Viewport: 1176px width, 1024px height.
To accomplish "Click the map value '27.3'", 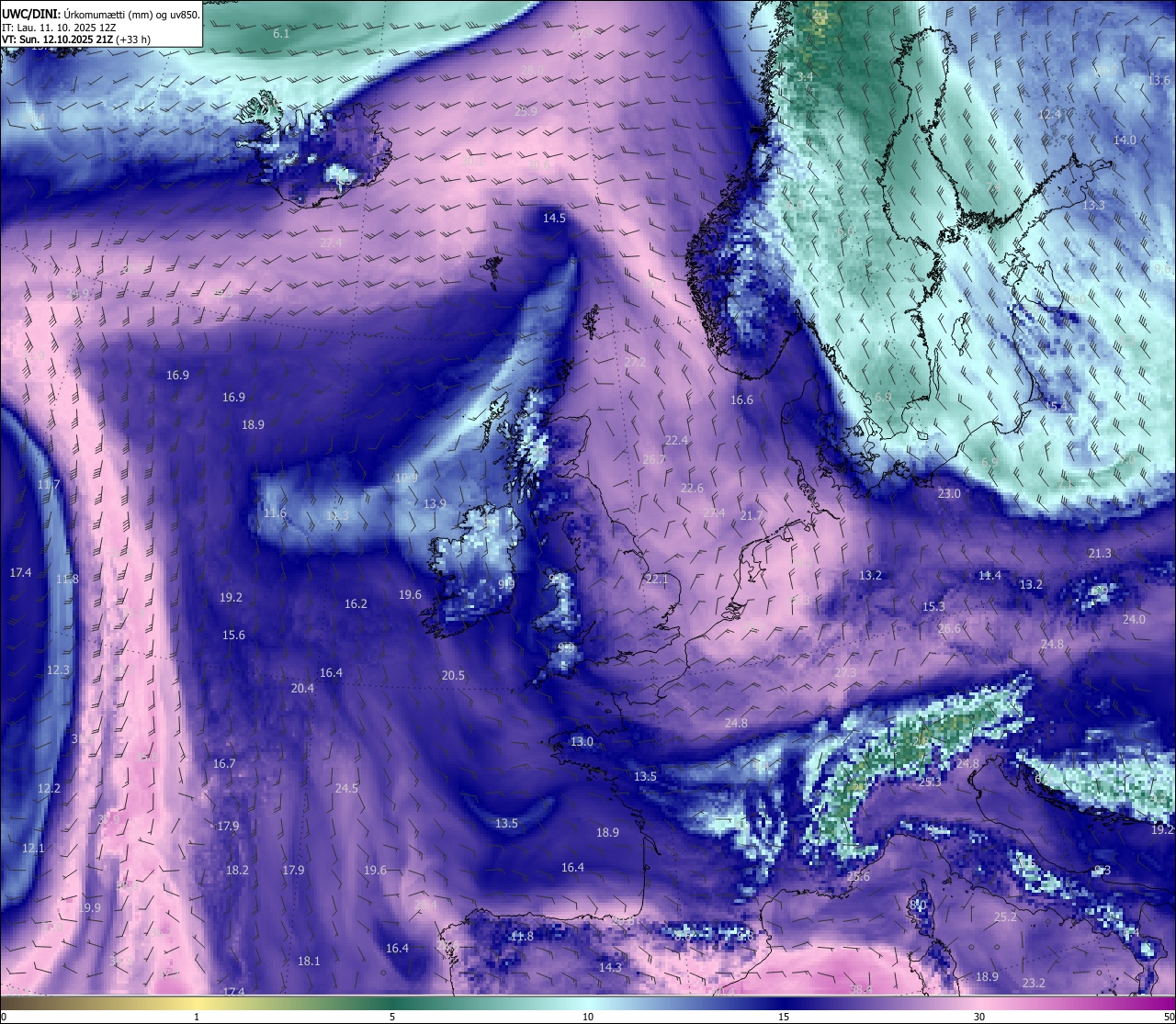I will pyautogui.click(x=845, y=672).
